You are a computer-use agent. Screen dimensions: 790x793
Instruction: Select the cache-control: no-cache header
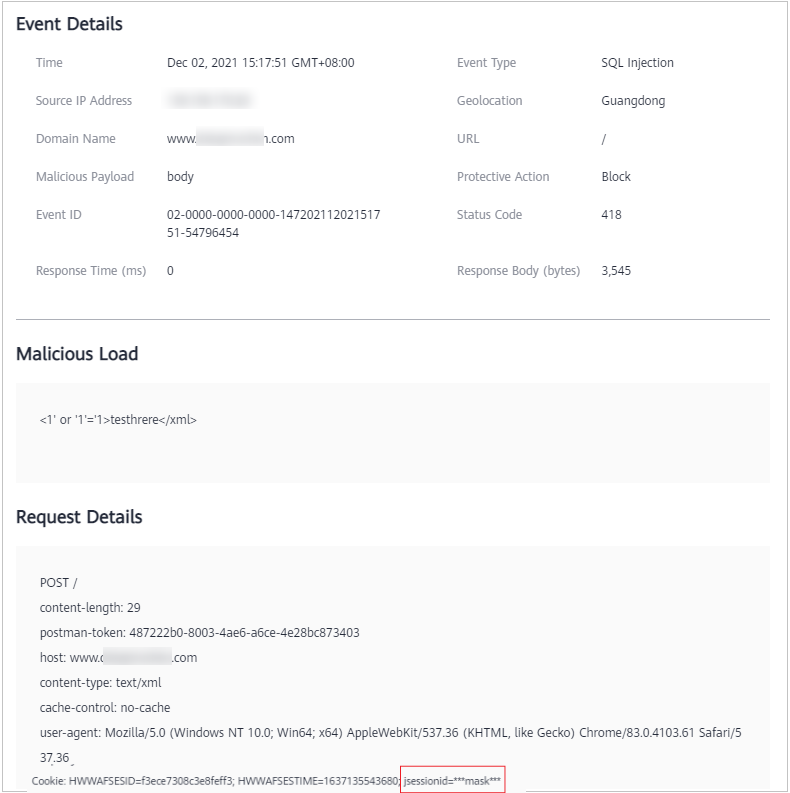point(105,708)
